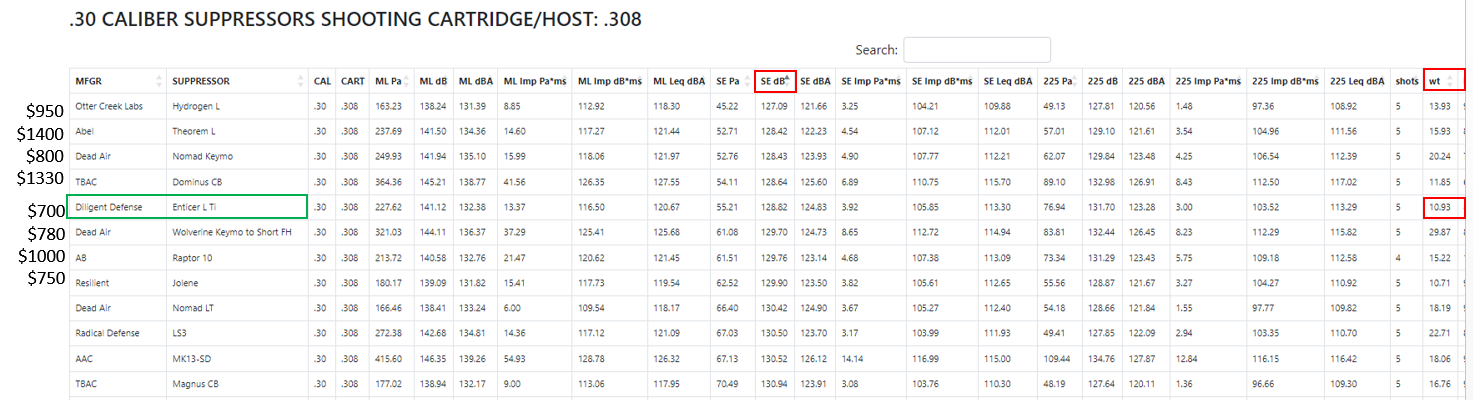Viewport: 1473px width, 400px height.
Task: Sort by 225 Imp Pa*ms column header
Action: pos(1208,81)
